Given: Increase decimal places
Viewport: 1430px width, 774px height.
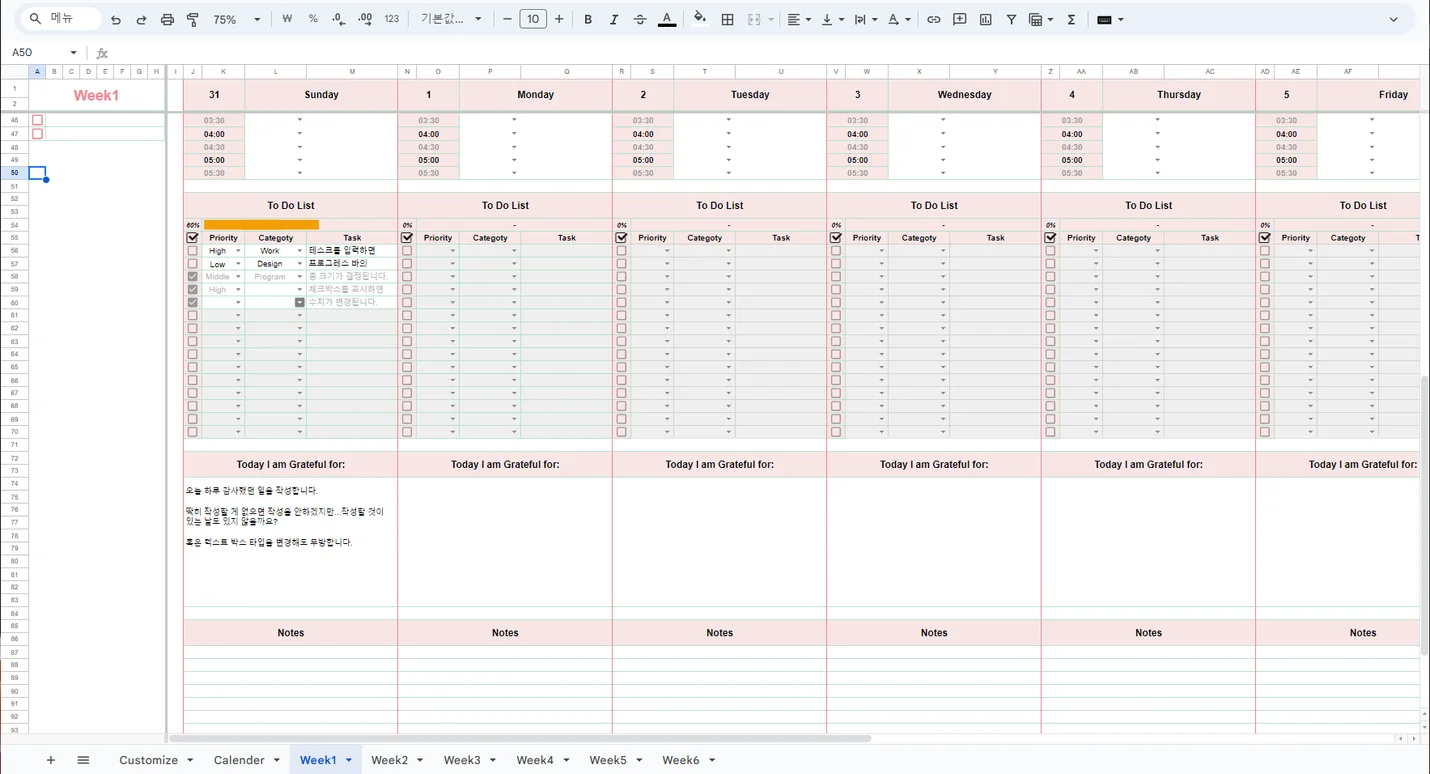Looking at the screenshot, I should point(365,19).
